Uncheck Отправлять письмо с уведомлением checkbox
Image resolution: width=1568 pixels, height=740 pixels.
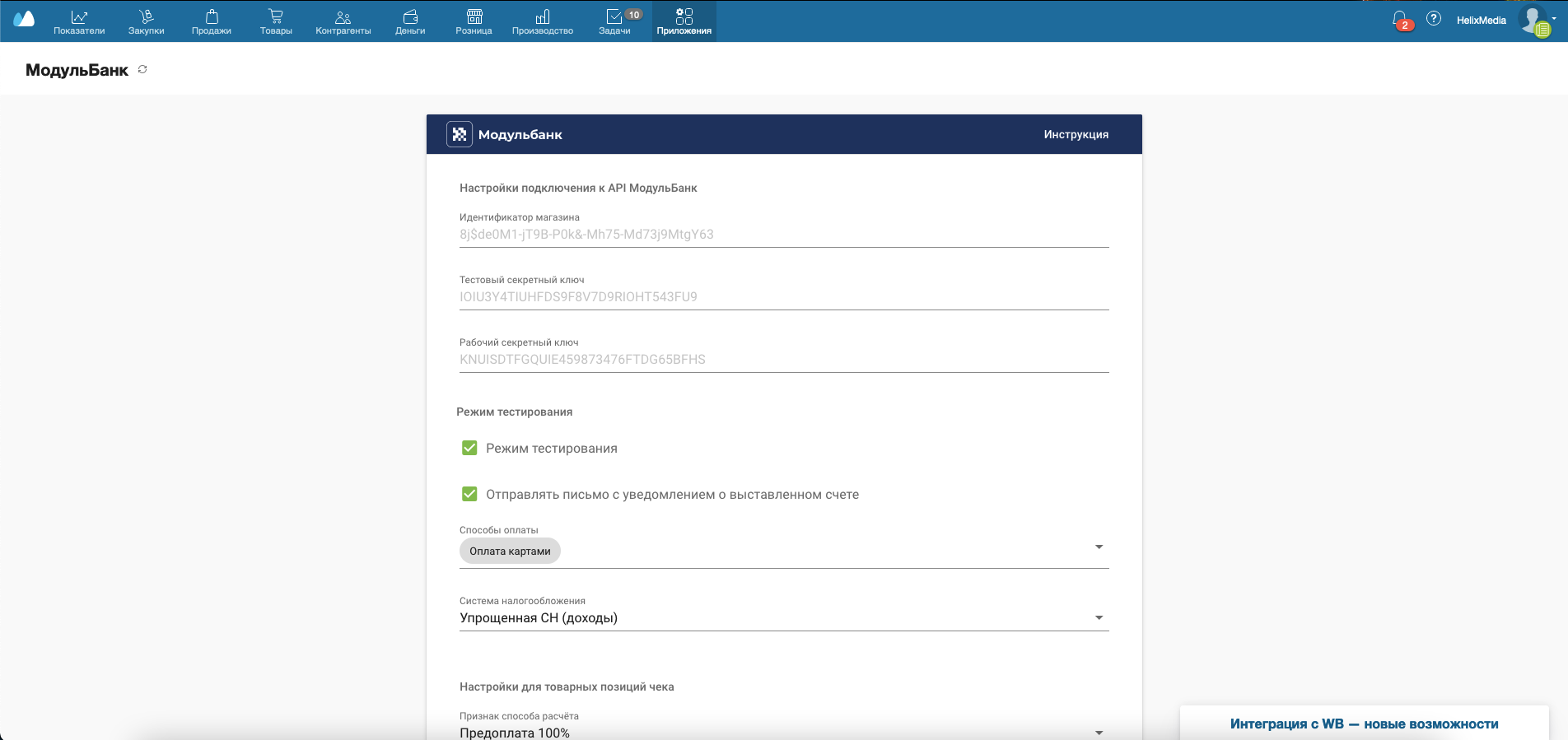coord(469,494)
